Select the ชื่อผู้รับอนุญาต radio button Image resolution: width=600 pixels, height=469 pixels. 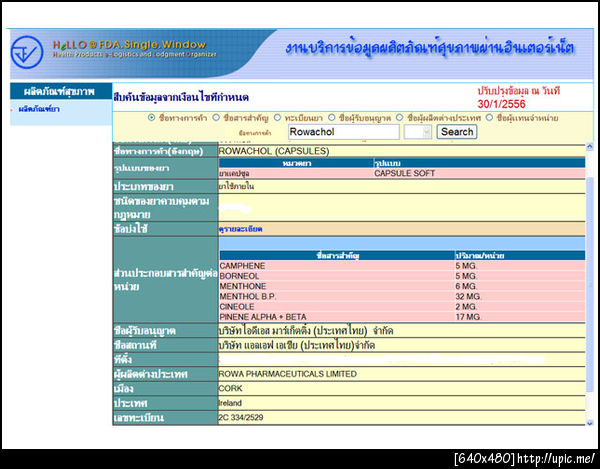click(331, 118)
